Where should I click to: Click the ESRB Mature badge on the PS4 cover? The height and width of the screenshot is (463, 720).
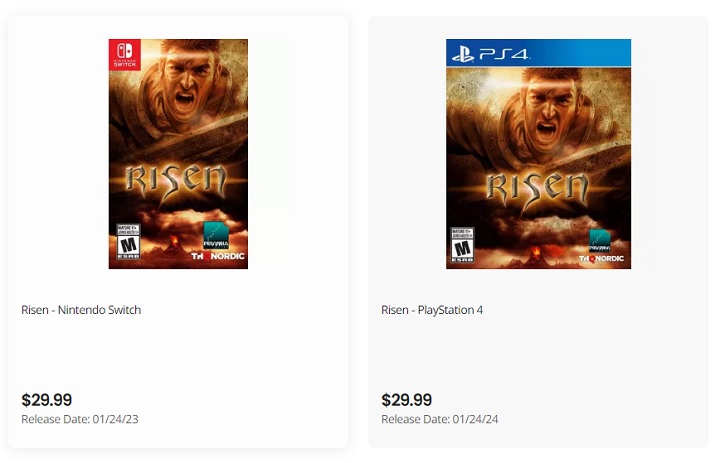click(463, 244)
